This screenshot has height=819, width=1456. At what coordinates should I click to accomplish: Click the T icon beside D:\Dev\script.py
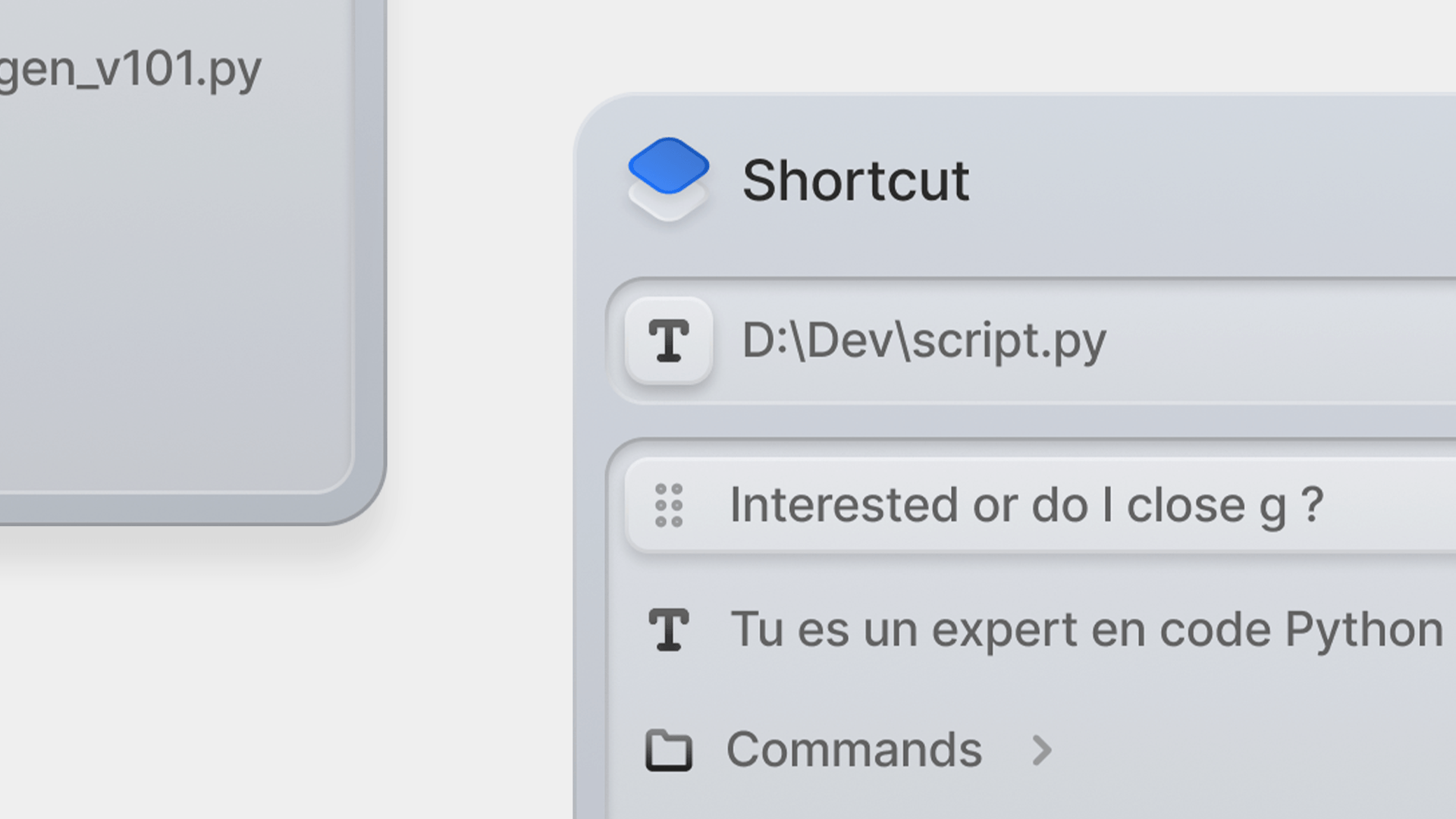click(668, 340)
